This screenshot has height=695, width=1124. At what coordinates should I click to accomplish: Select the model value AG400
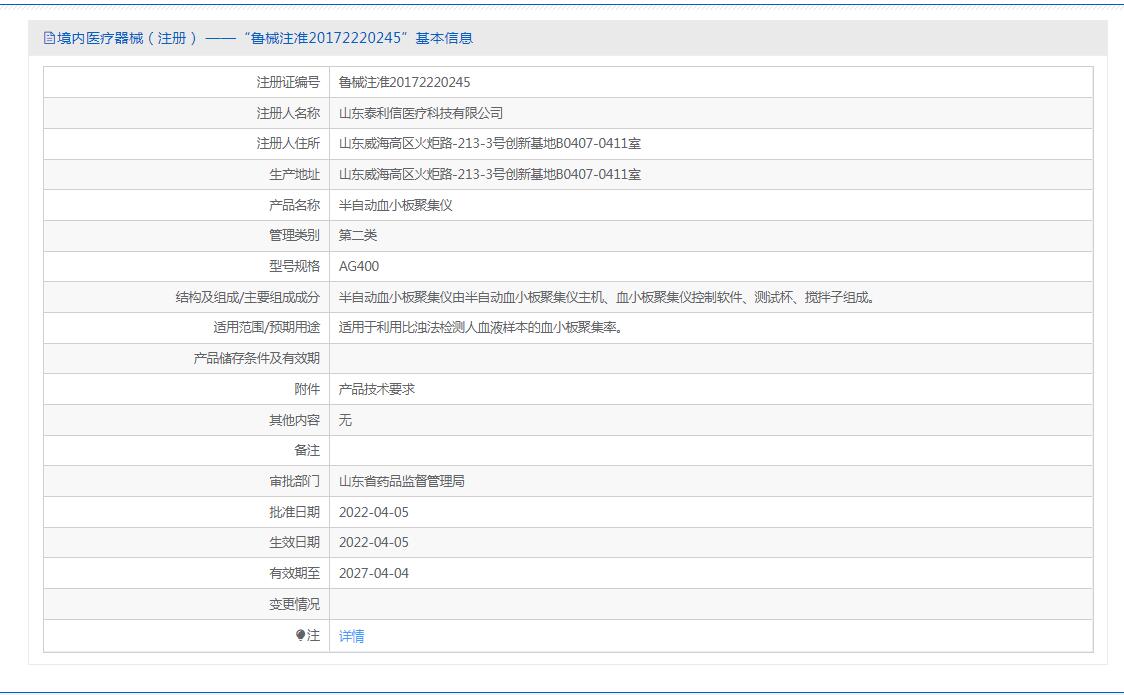359,267
